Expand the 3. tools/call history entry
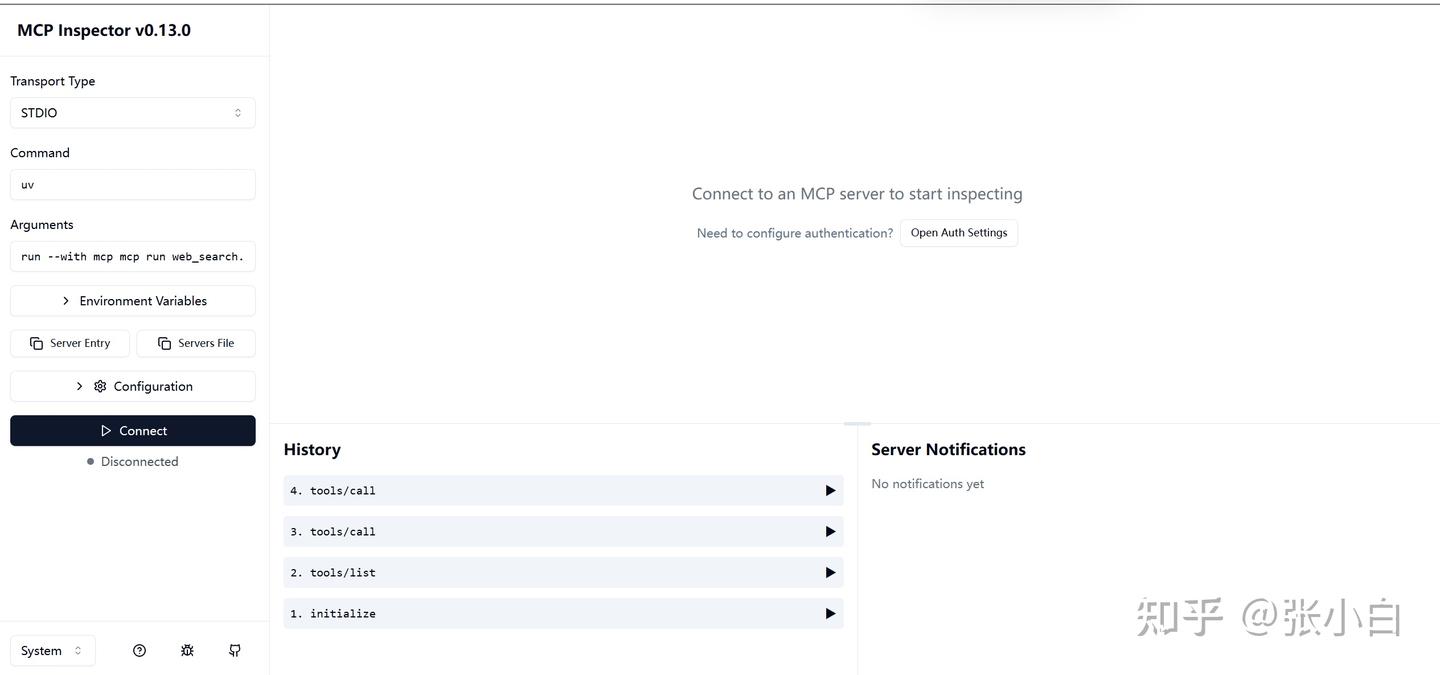 tap(563, 531)
